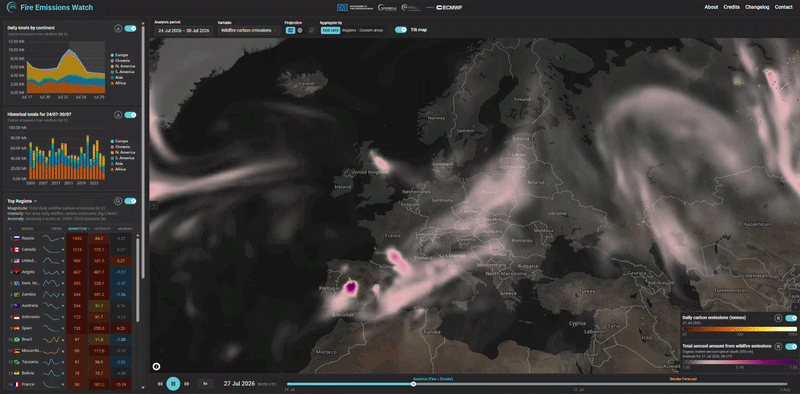Click download icon in Daily totals panel
The image size is (800, 394).
coord(118,29)
